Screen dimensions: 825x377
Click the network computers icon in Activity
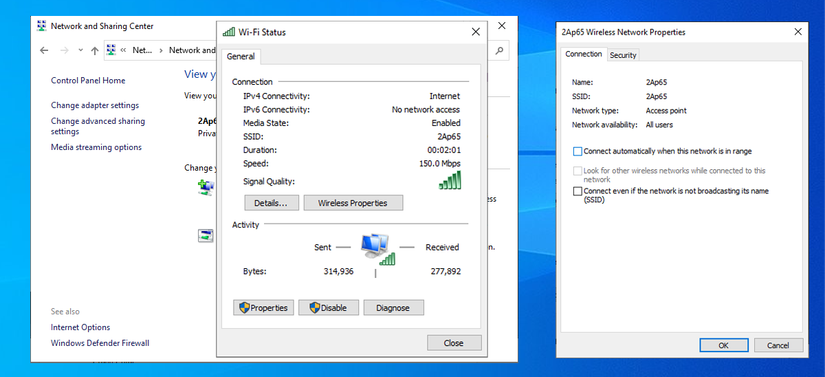click(x=377, y=249)
